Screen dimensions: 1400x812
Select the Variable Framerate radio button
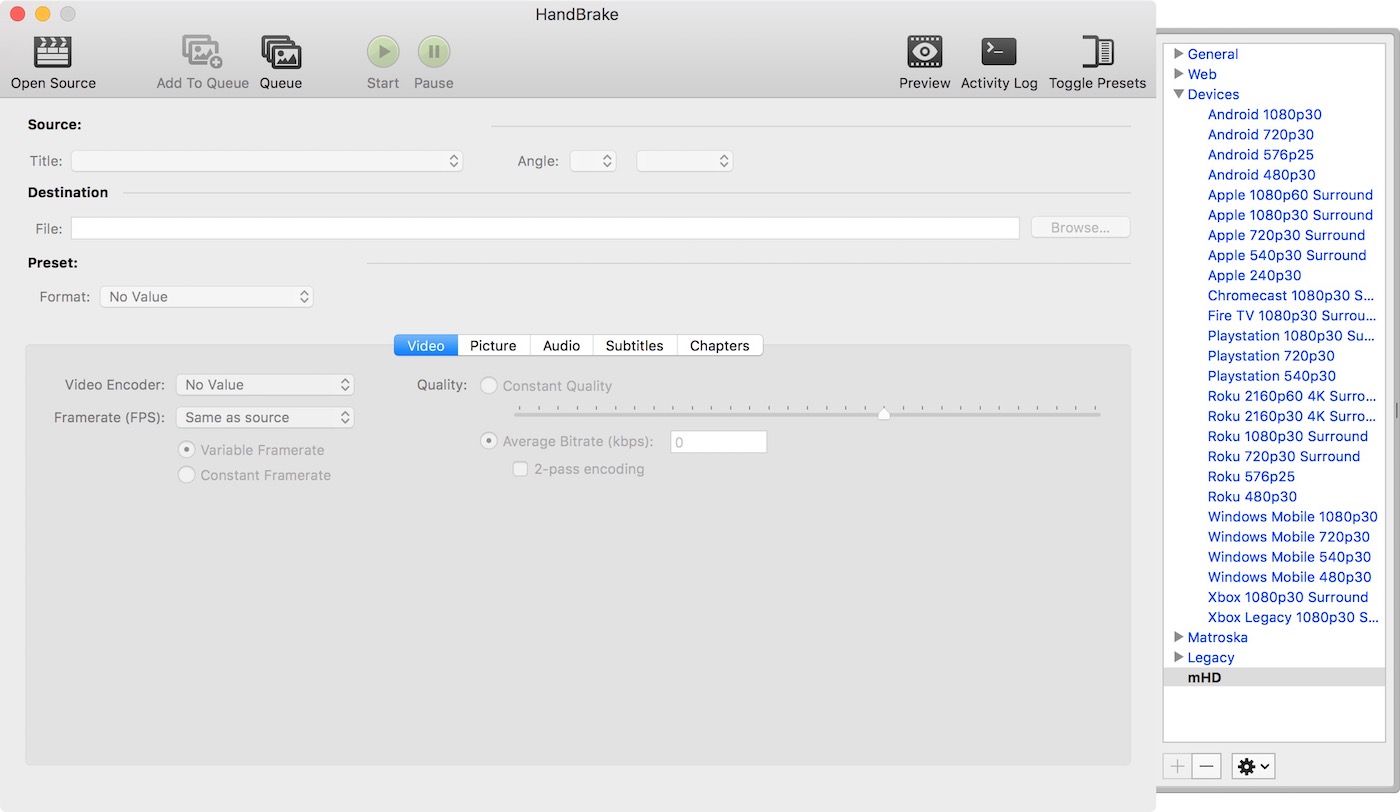click(x=186, y=450)
